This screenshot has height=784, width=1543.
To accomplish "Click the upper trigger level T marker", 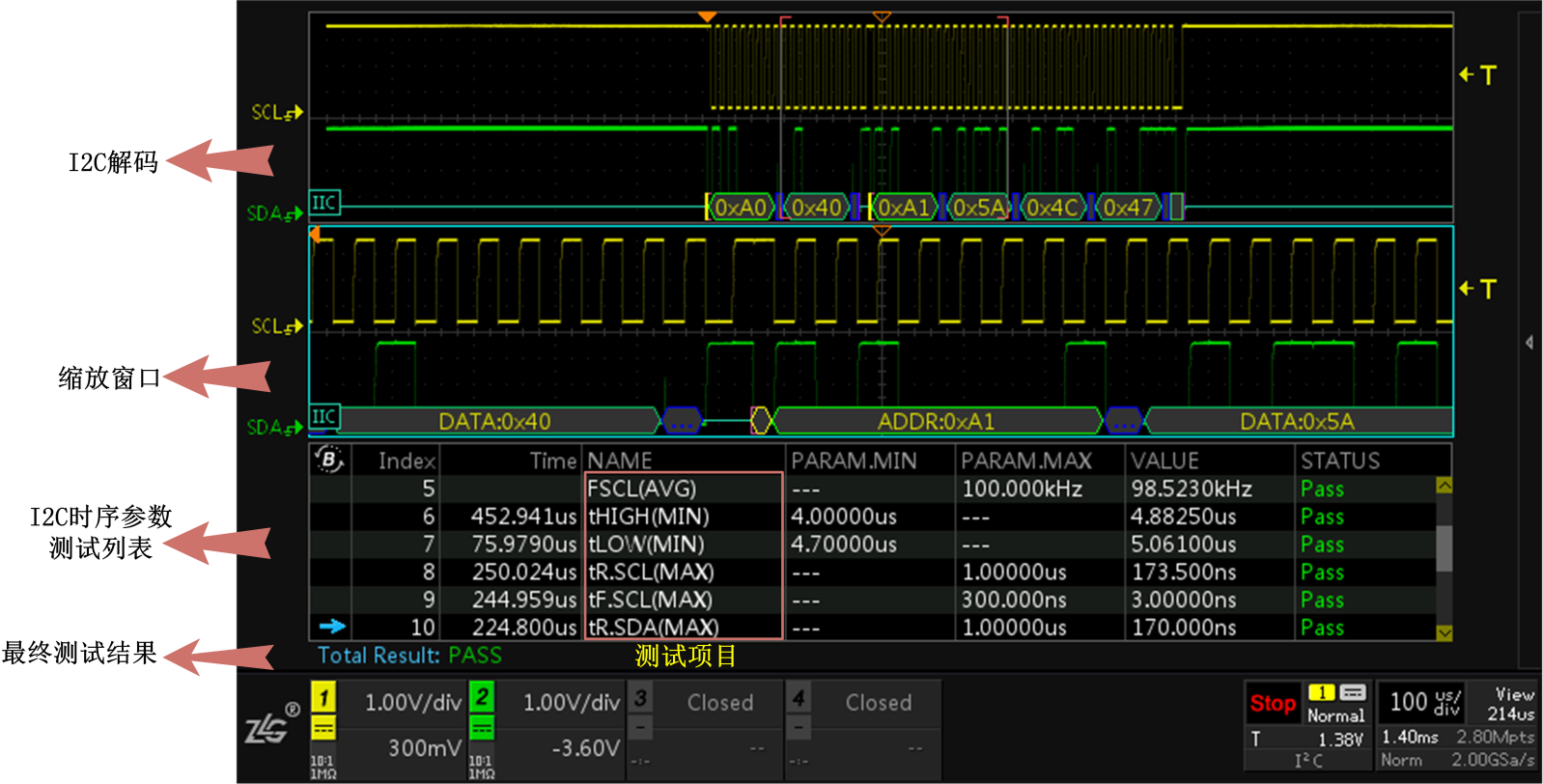I will pyautogui.click(x=1477, y=74).
